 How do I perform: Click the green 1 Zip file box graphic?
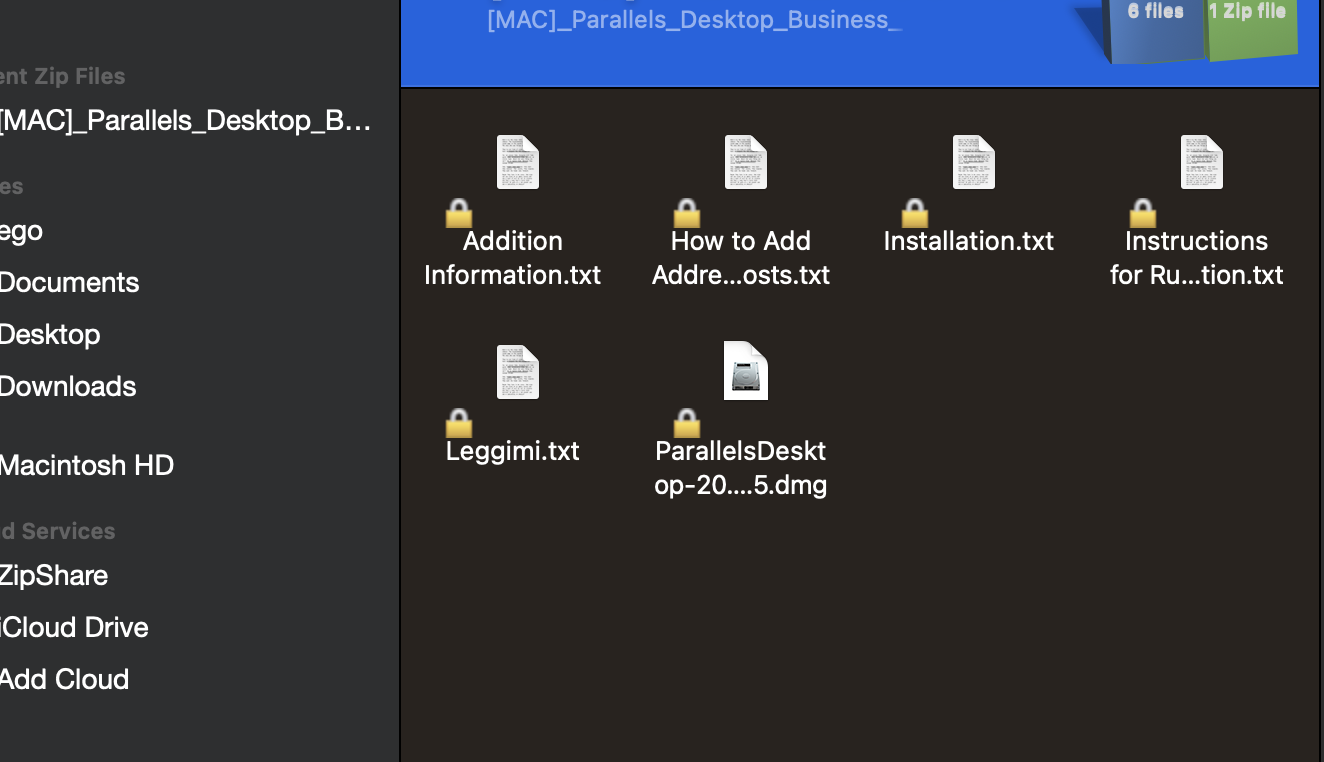(x=1252, y=28)
